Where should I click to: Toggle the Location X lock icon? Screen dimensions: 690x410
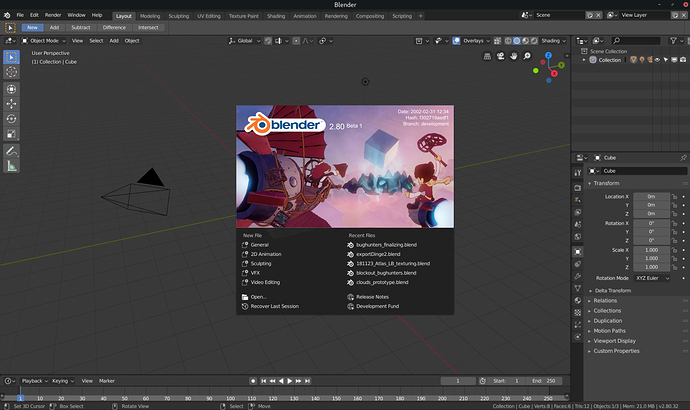[x=674, y=197]
